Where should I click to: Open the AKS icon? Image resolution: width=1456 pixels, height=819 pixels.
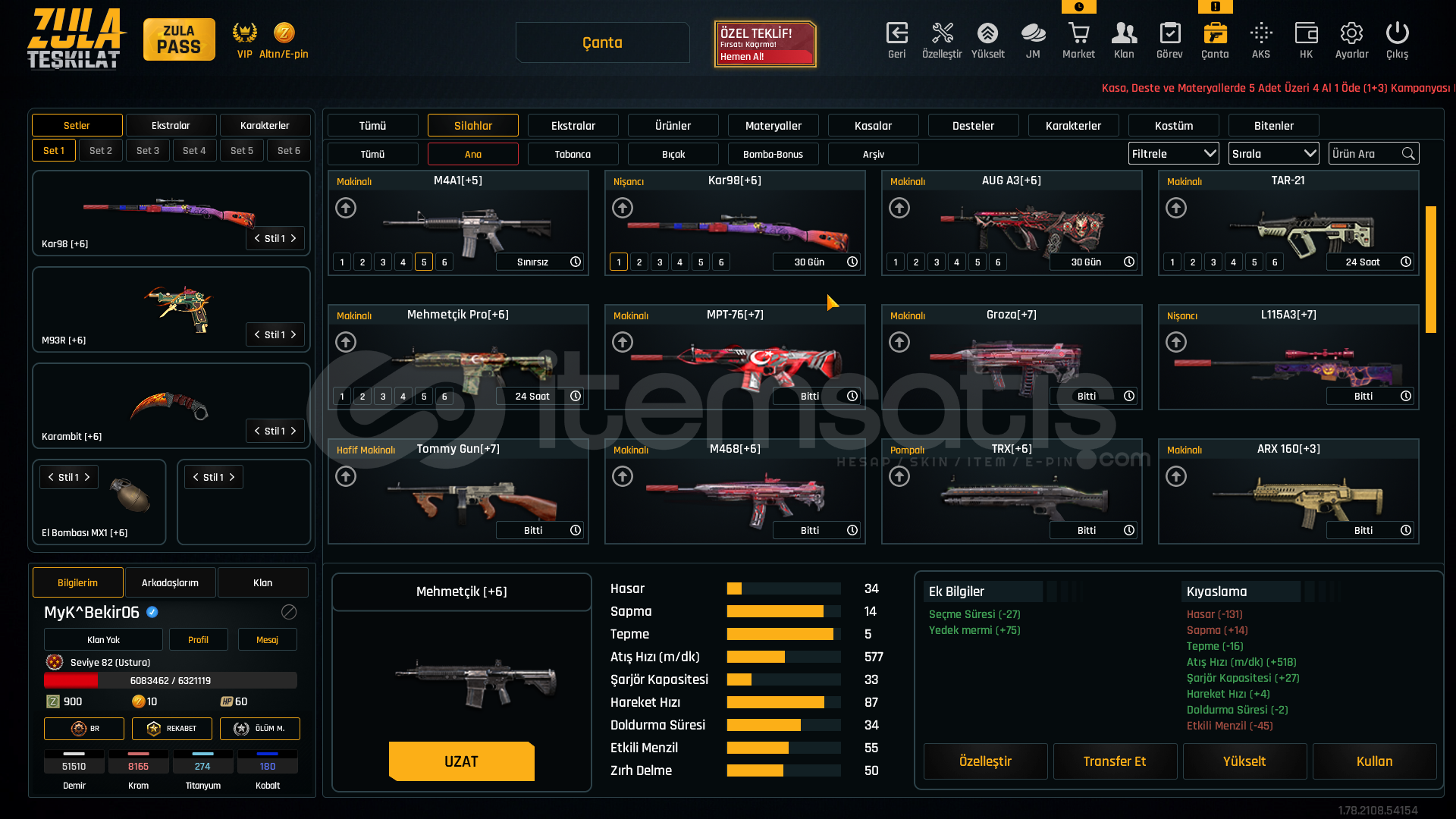tap(1261, 33)
